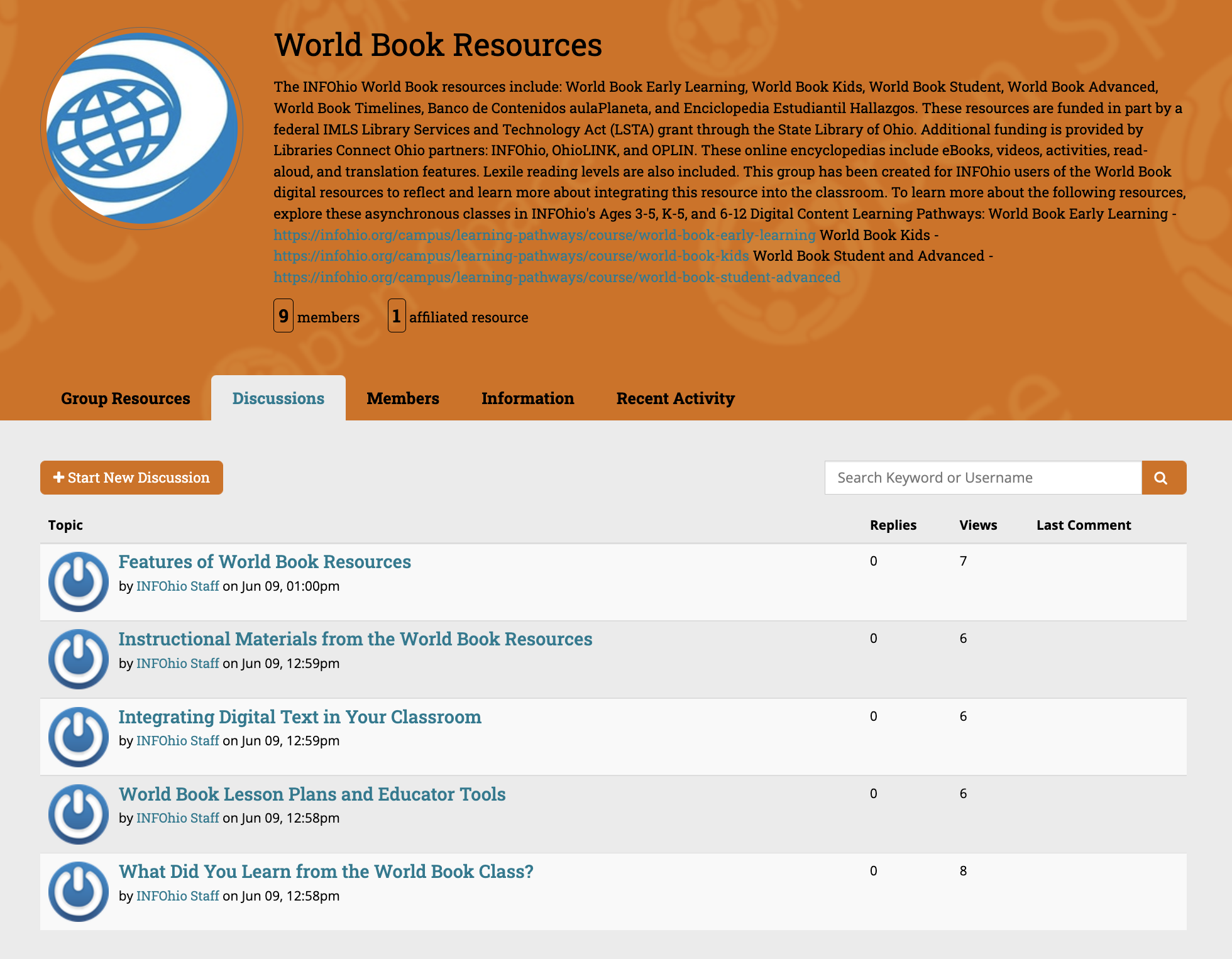Open Instructional Materials from the World Book Resources
1232x959 pixels.
(355, 639)
